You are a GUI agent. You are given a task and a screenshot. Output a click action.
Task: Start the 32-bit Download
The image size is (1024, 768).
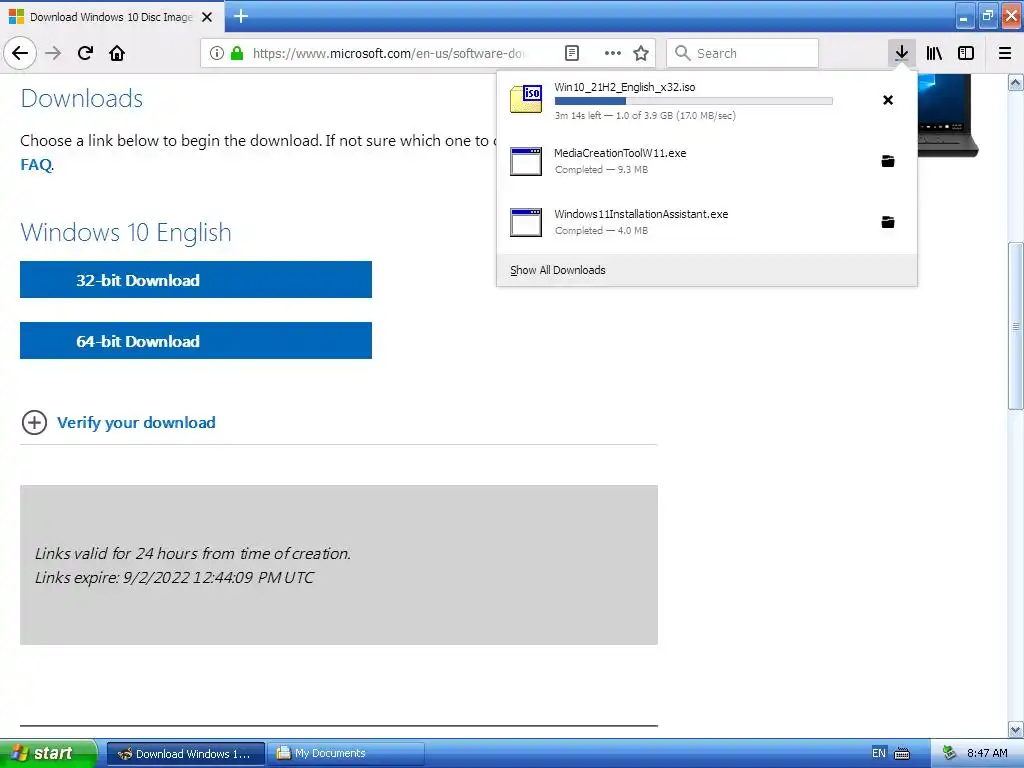[x=196, y=280]
